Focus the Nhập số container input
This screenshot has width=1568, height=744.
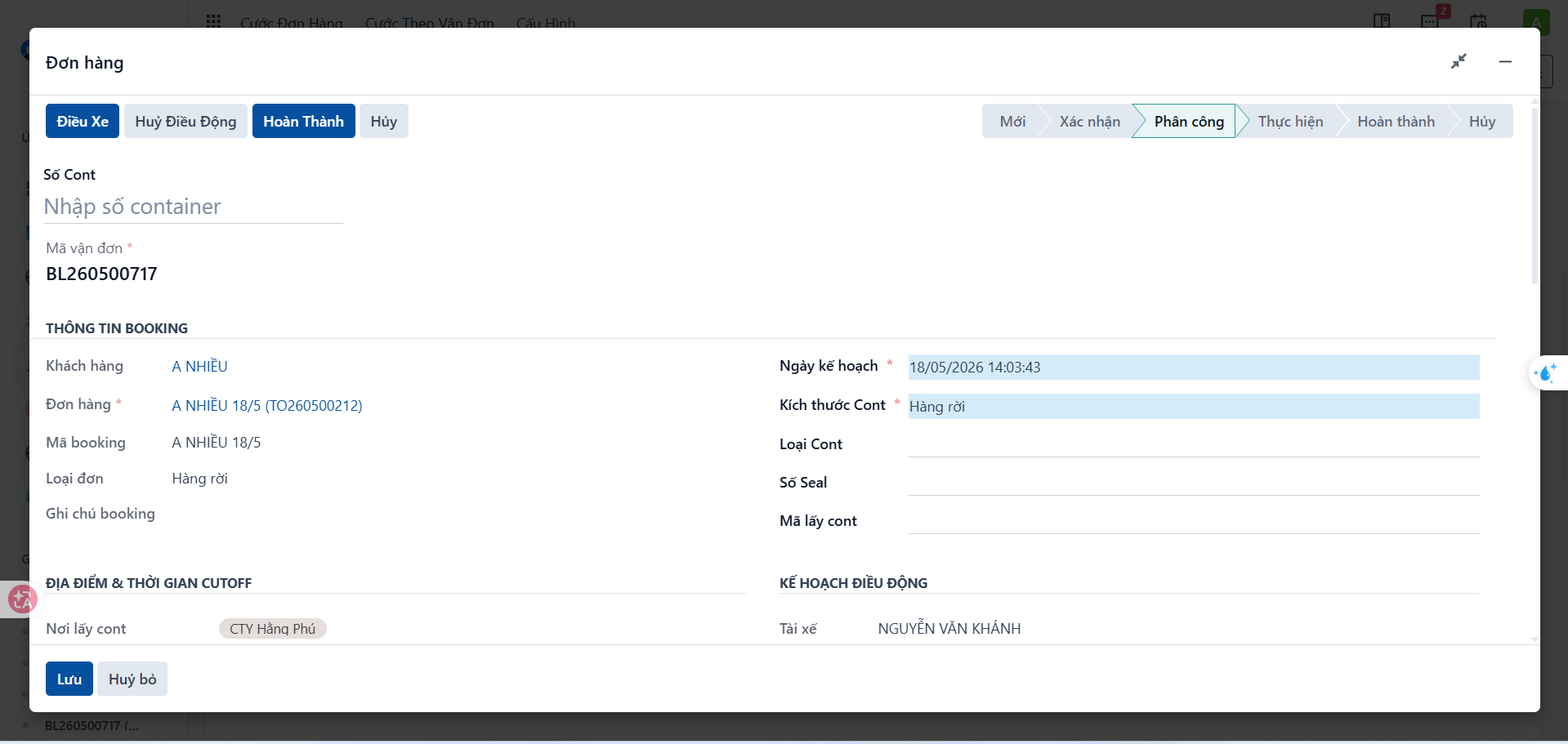(x=193, y=207)
